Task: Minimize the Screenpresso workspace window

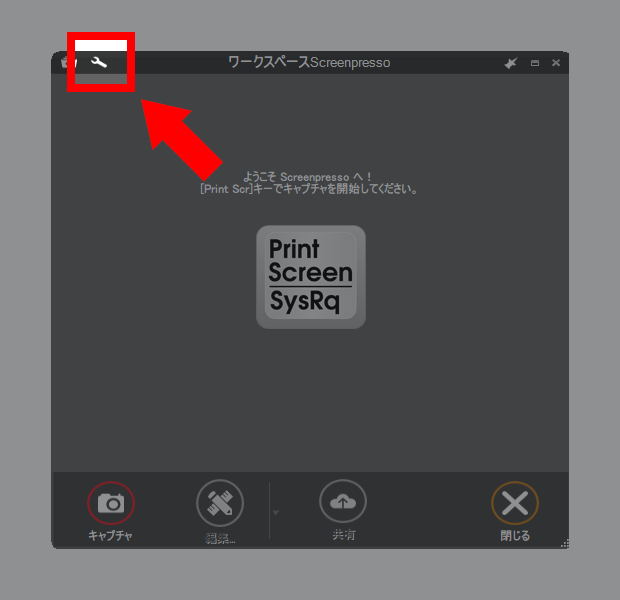Action: click(535, 63)
